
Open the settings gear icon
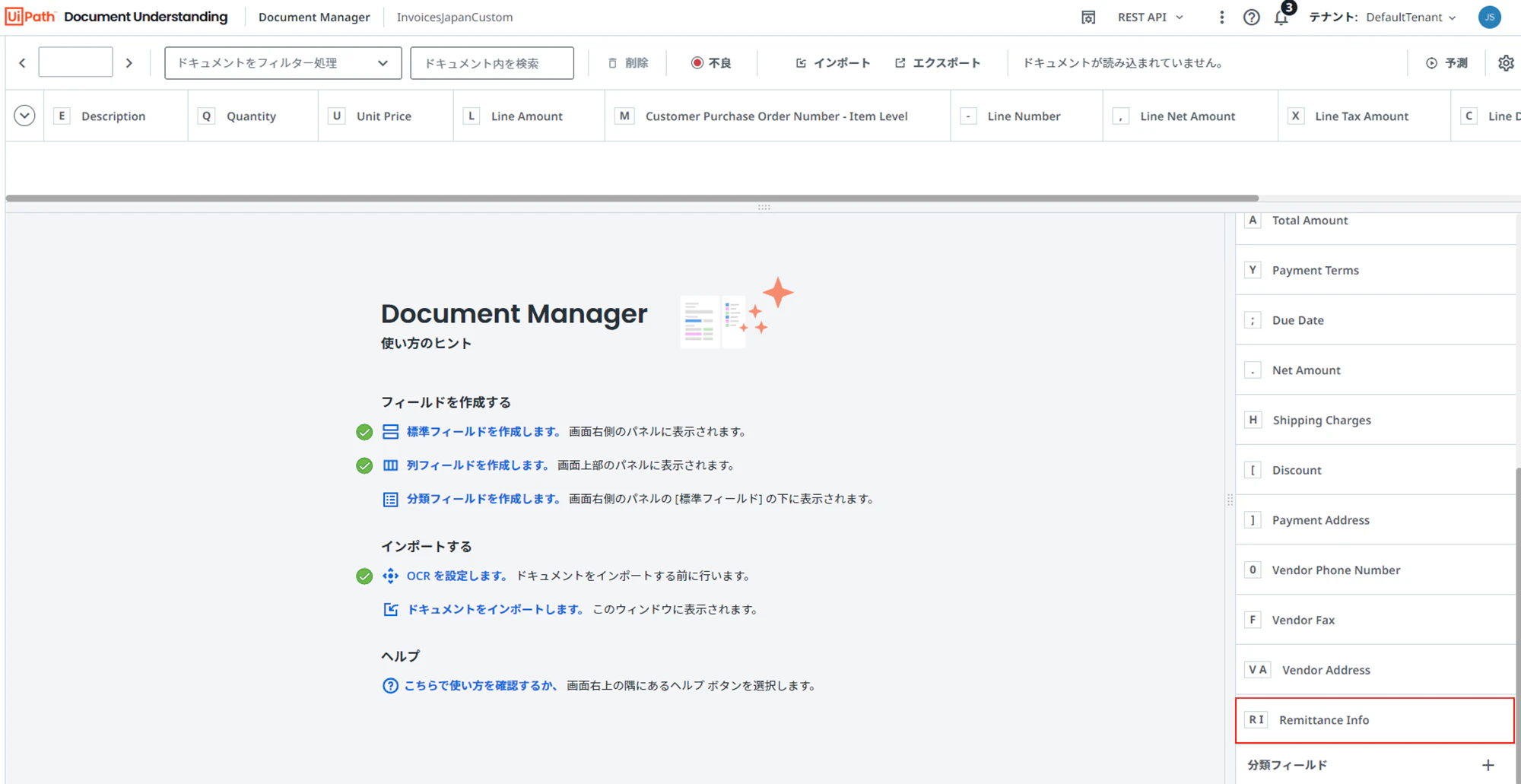pyautogui.click(x=1506, y=63)
